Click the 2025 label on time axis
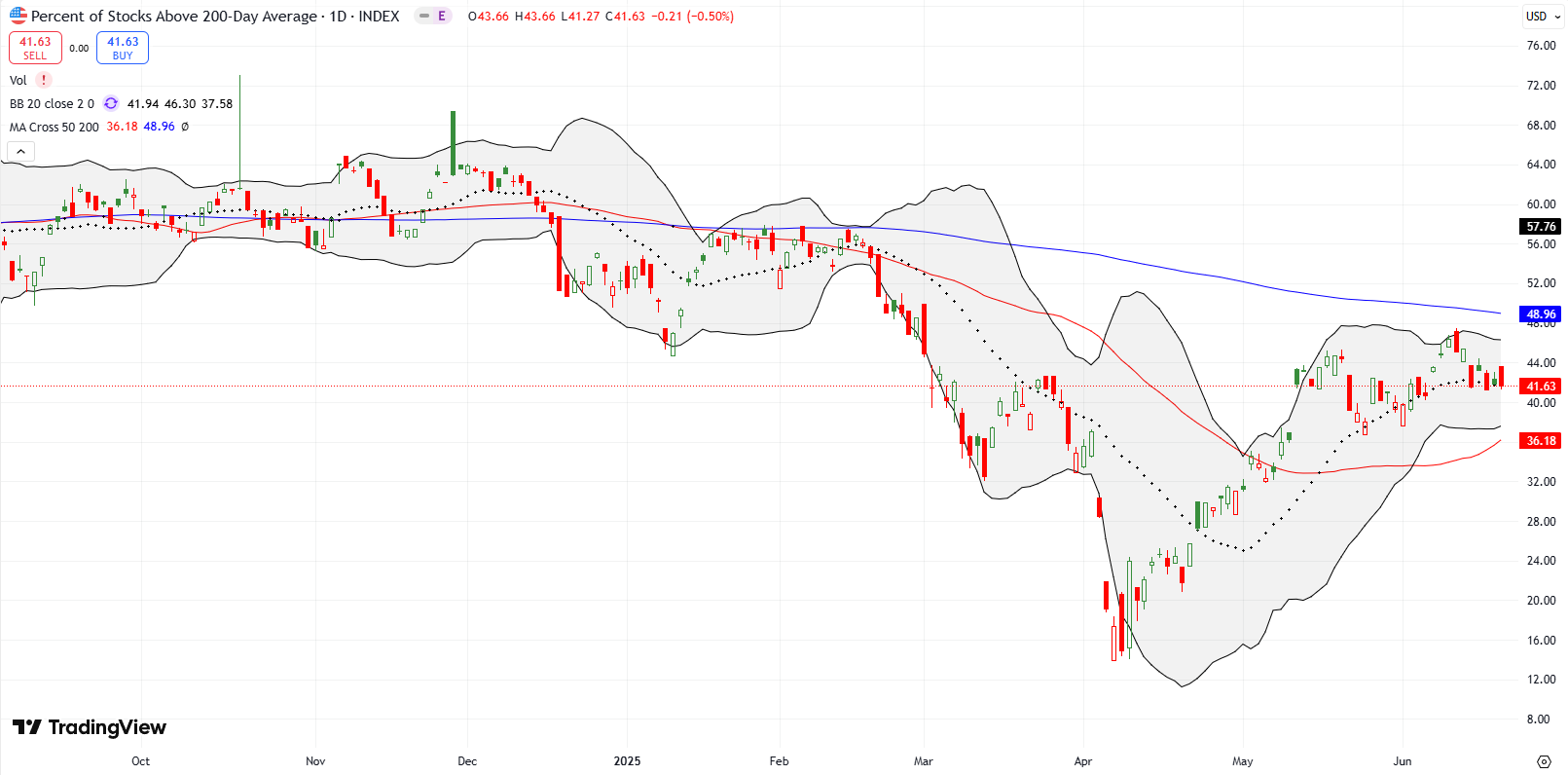This screenshot has height=775, width=1568. pos(627,761)
